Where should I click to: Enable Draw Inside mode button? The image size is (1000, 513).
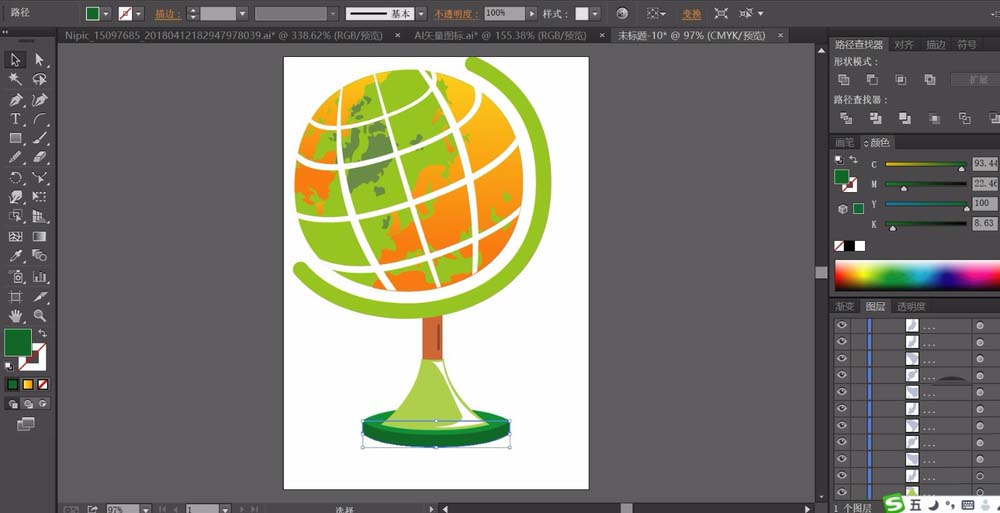(43, 403)
